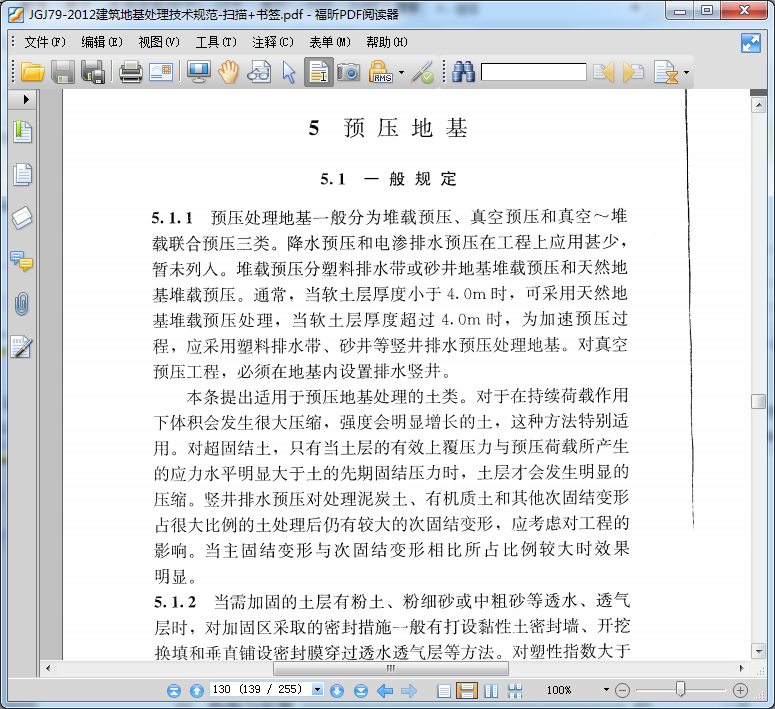Screen dimensions: 775x709
Task: Switch to continuous facing layout
Action: tap(516, 691)
